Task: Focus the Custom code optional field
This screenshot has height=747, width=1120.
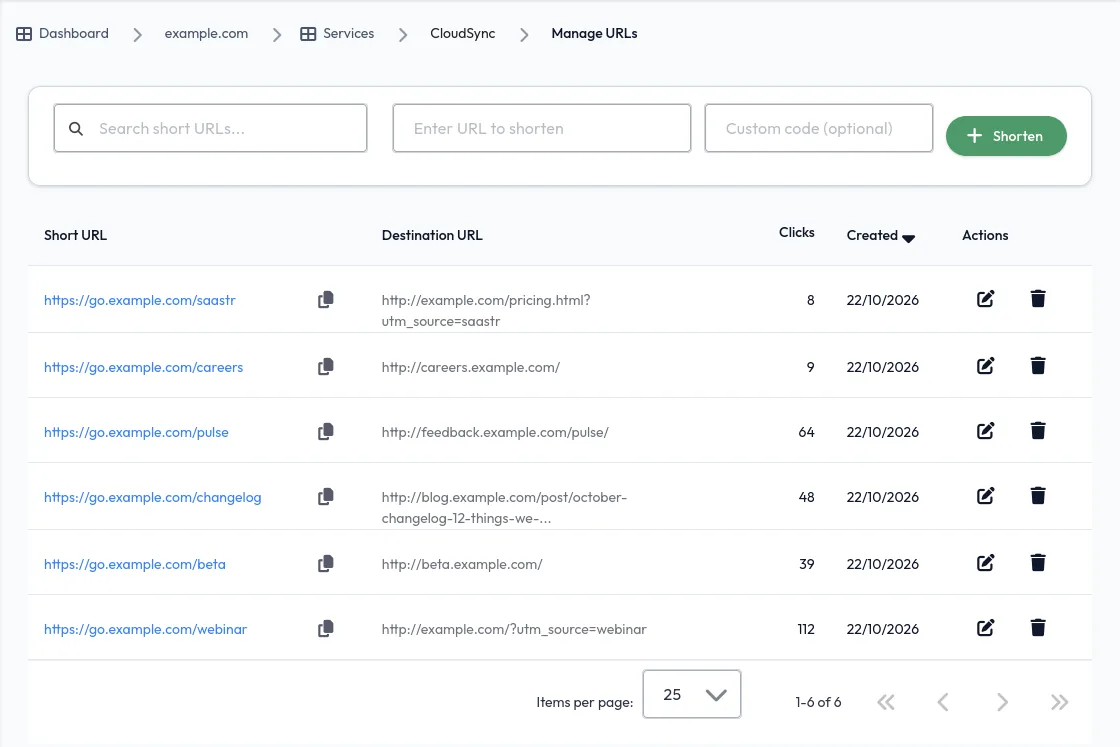Action: pos(819,128)
